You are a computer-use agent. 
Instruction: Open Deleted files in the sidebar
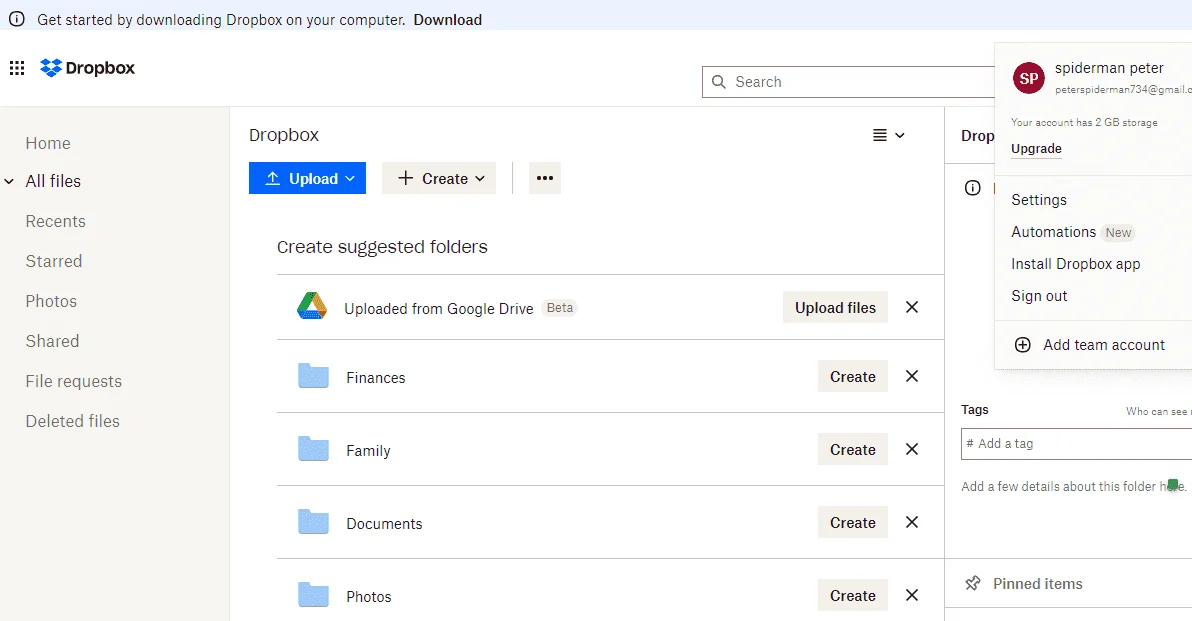pyautogui.click(x=72, y=421)
